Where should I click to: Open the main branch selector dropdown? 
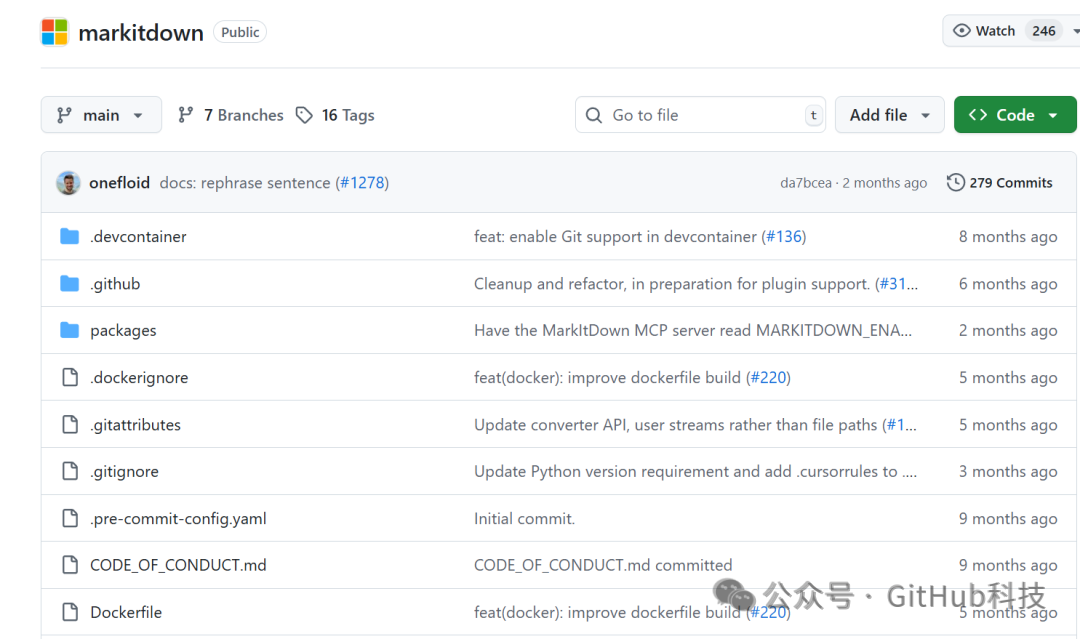pos(101,115)
